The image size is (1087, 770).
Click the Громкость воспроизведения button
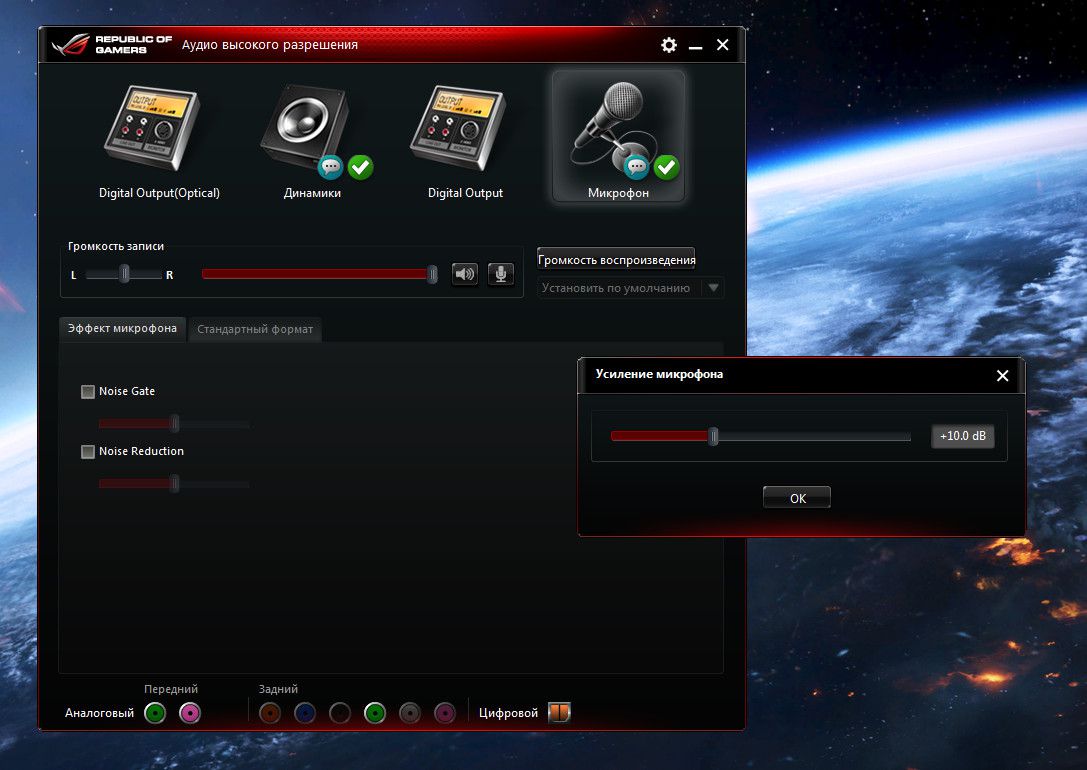[616, 260]
